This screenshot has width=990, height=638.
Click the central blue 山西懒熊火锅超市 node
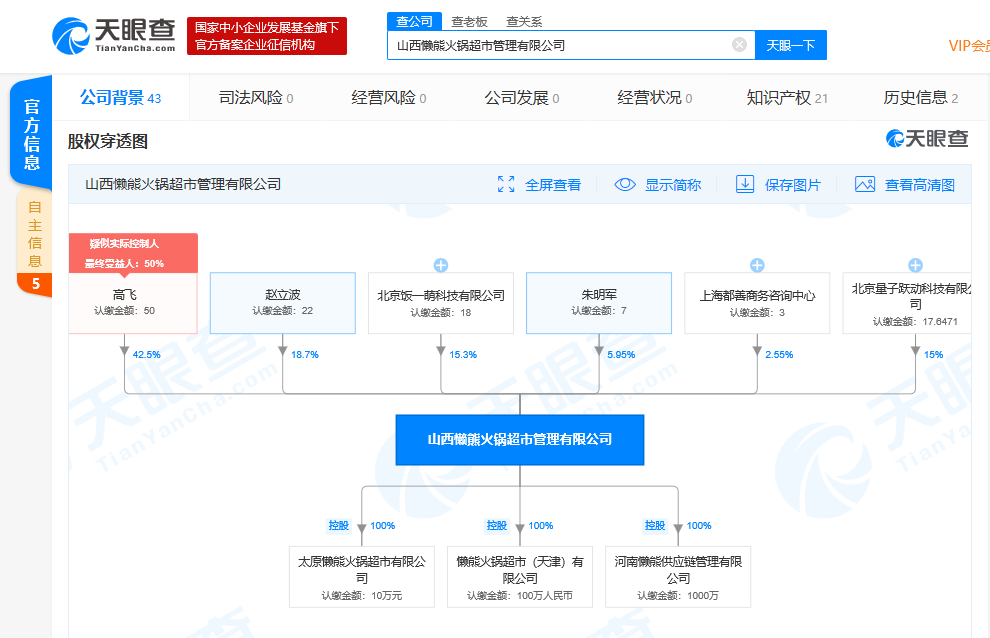(x=520, y=440)
